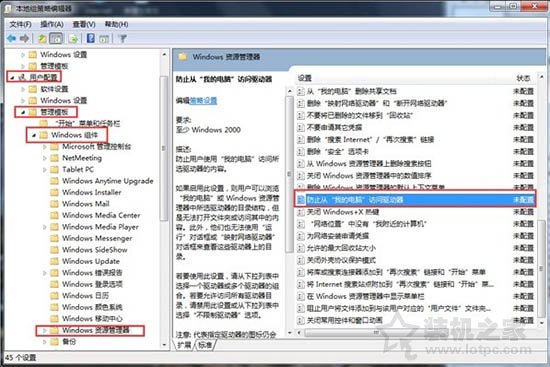Click the policy icon for 从"我的电脑"删除共享文档
The height and width of the screenshot is (367, 550).
pyautogui.click(x=301, y=92)
